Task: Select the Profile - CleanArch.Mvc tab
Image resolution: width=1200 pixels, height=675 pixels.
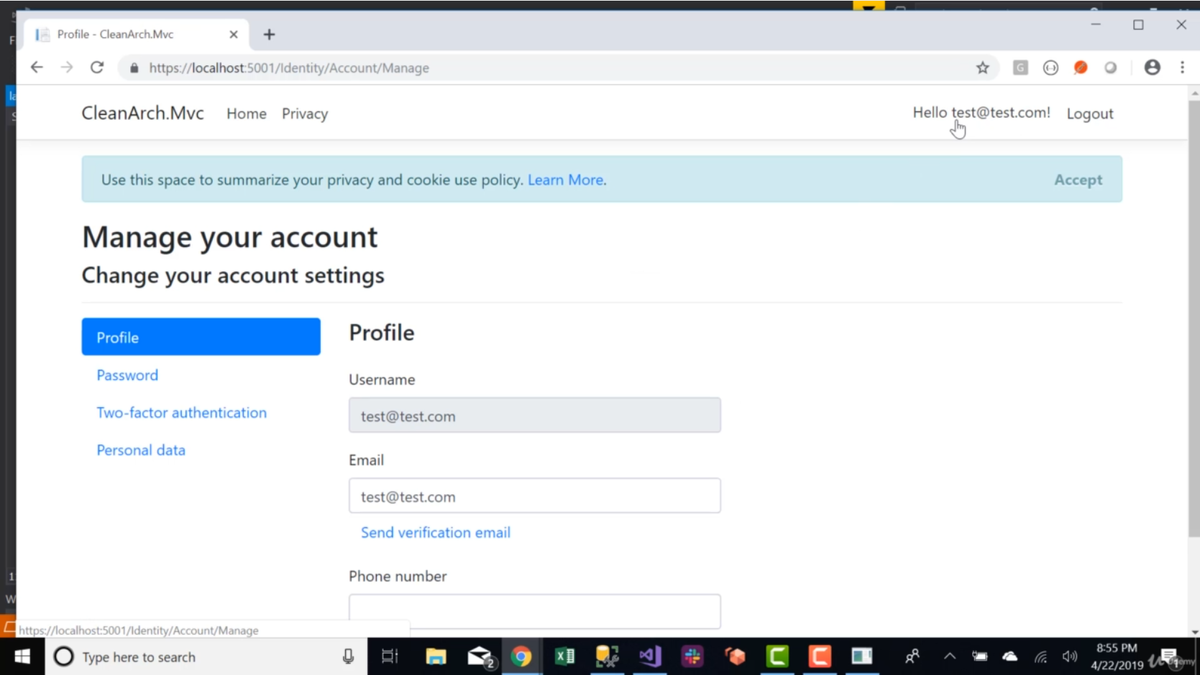Action: (x=134, y=34)
